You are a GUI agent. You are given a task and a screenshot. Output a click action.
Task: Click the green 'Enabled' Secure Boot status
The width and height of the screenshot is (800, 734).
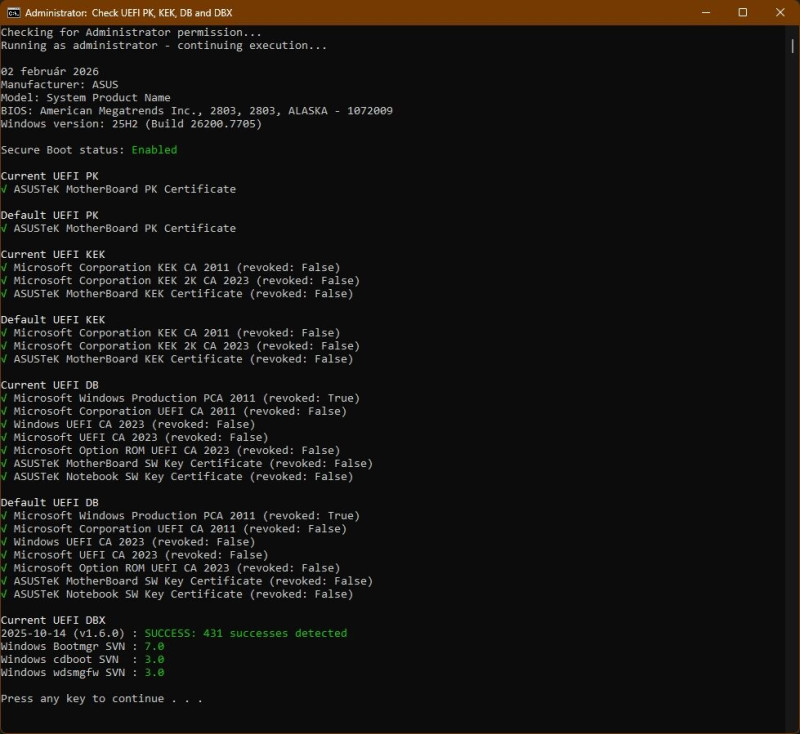(154, 150)
